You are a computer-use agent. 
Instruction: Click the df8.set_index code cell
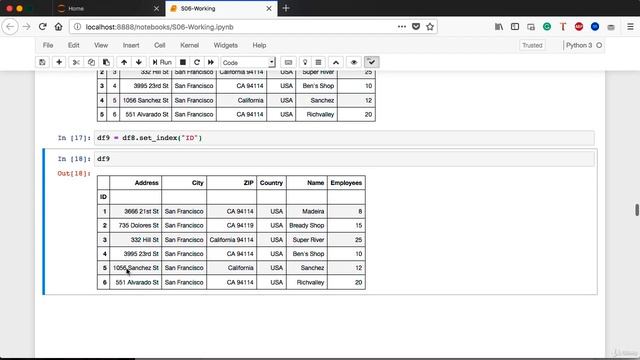tap(344, 138)
